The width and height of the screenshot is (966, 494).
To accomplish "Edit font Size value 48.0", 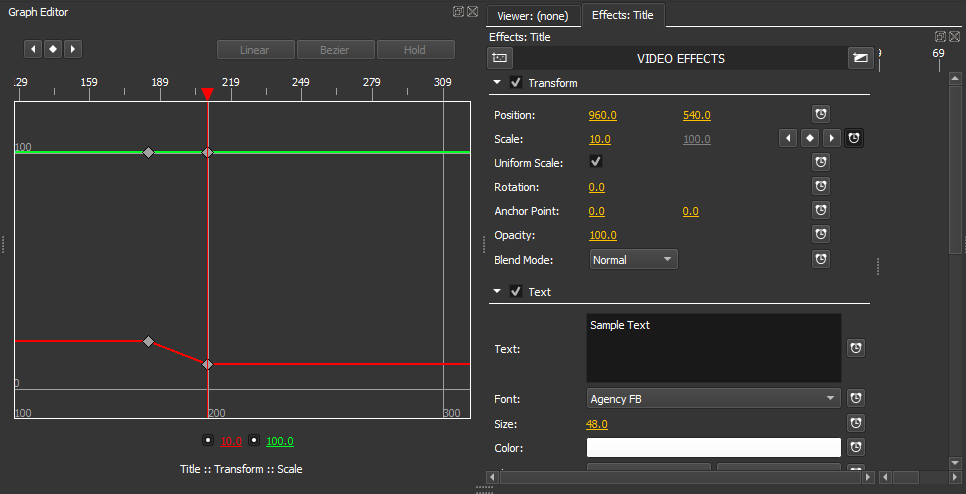I will [x=596, y=424].
